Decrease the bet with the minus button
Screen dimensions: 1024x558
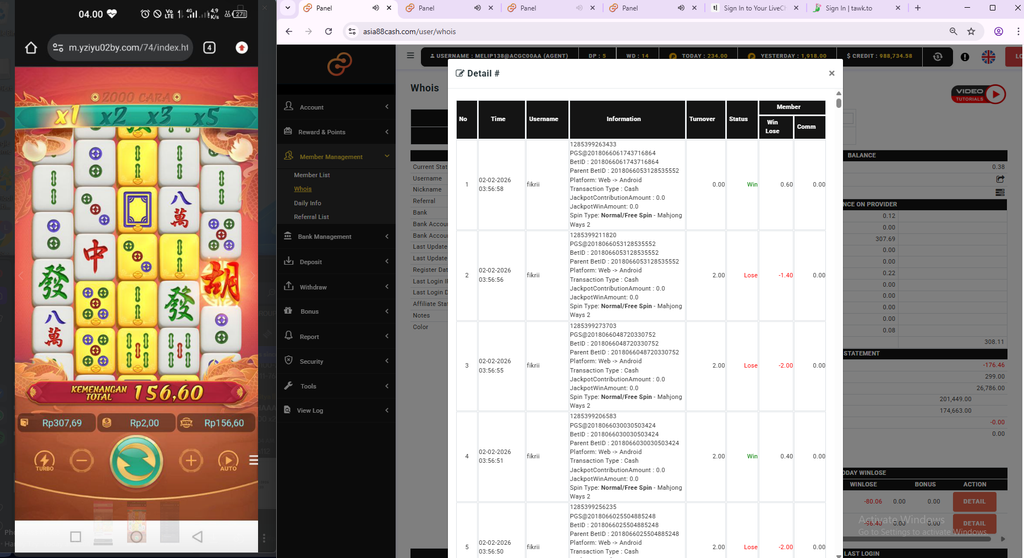pyautogui.click(x=82, y=461)
